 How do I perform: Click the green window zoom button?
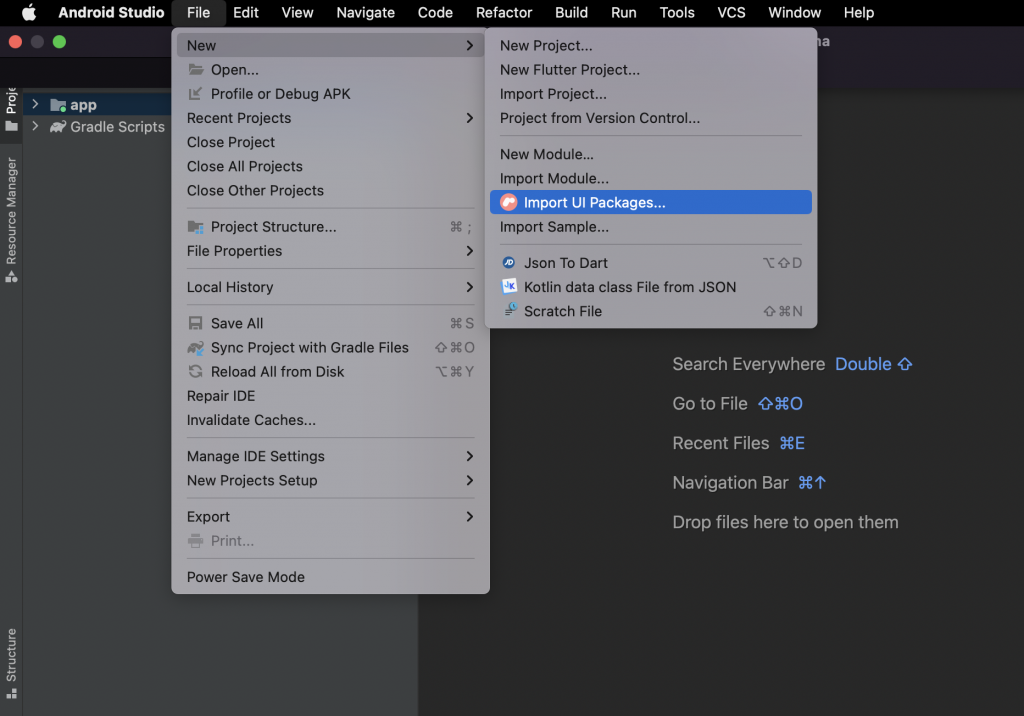pos(59,42)
